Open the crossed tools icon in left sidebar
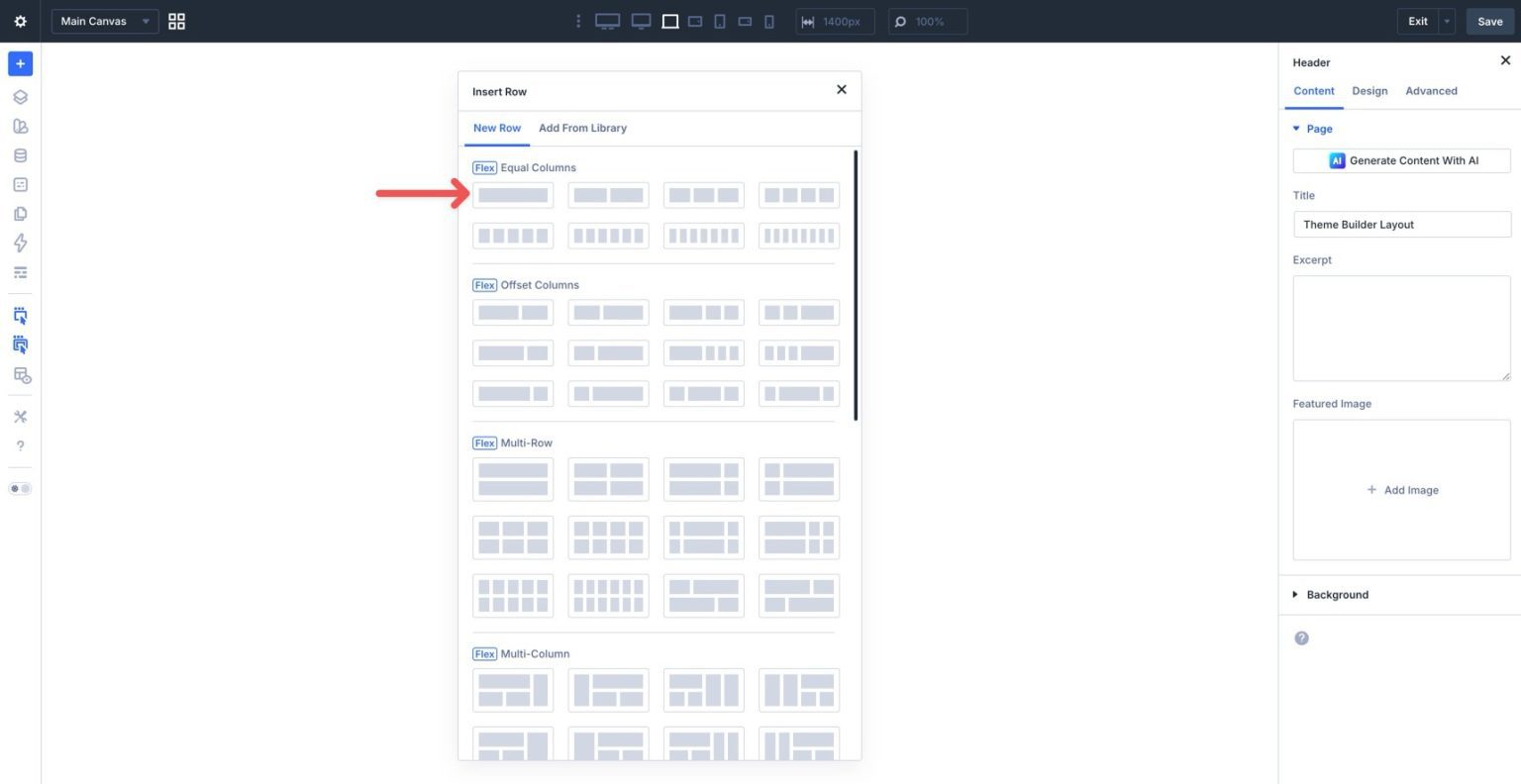 20,417
